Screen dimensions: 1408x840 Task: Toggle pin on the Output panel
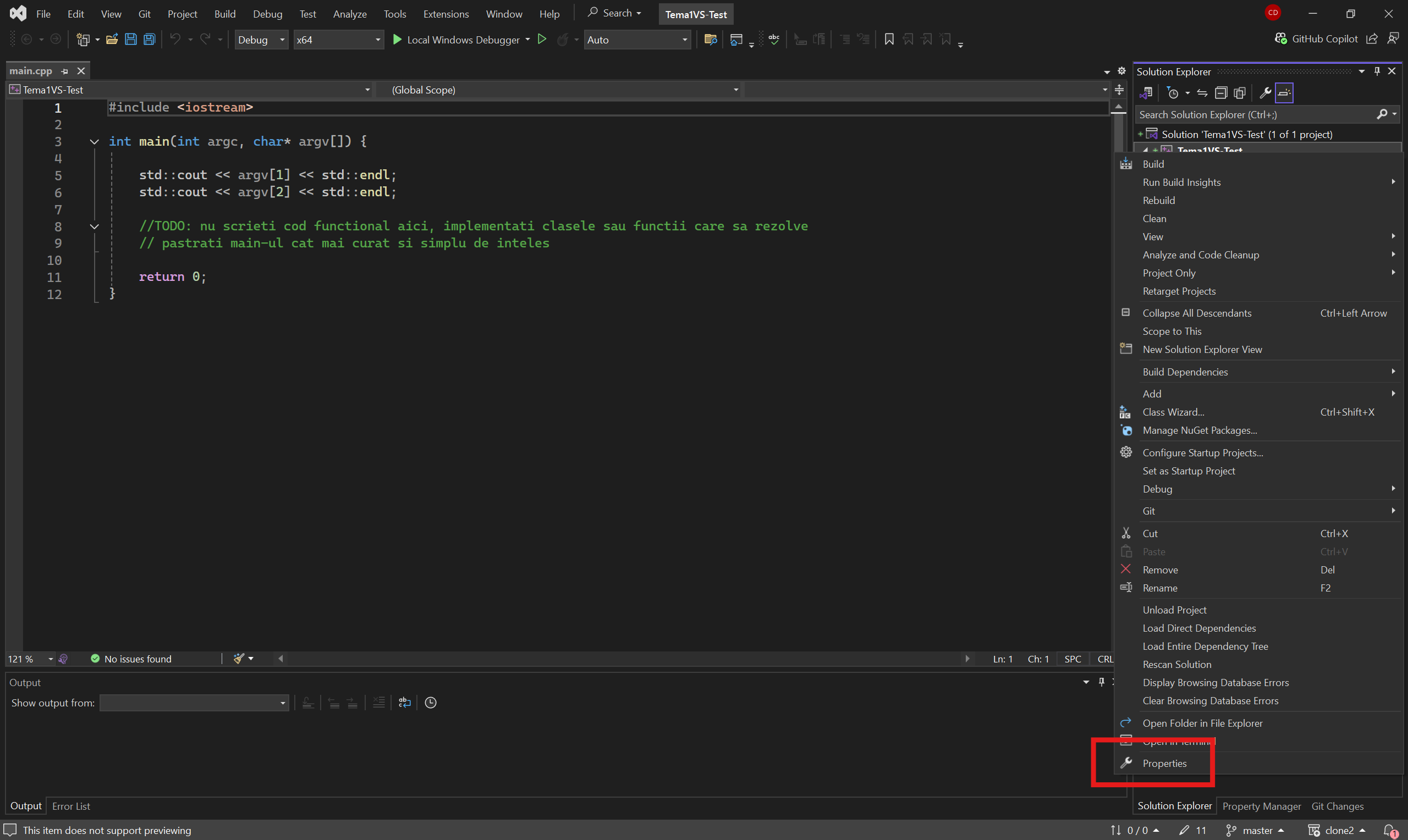1101,682
